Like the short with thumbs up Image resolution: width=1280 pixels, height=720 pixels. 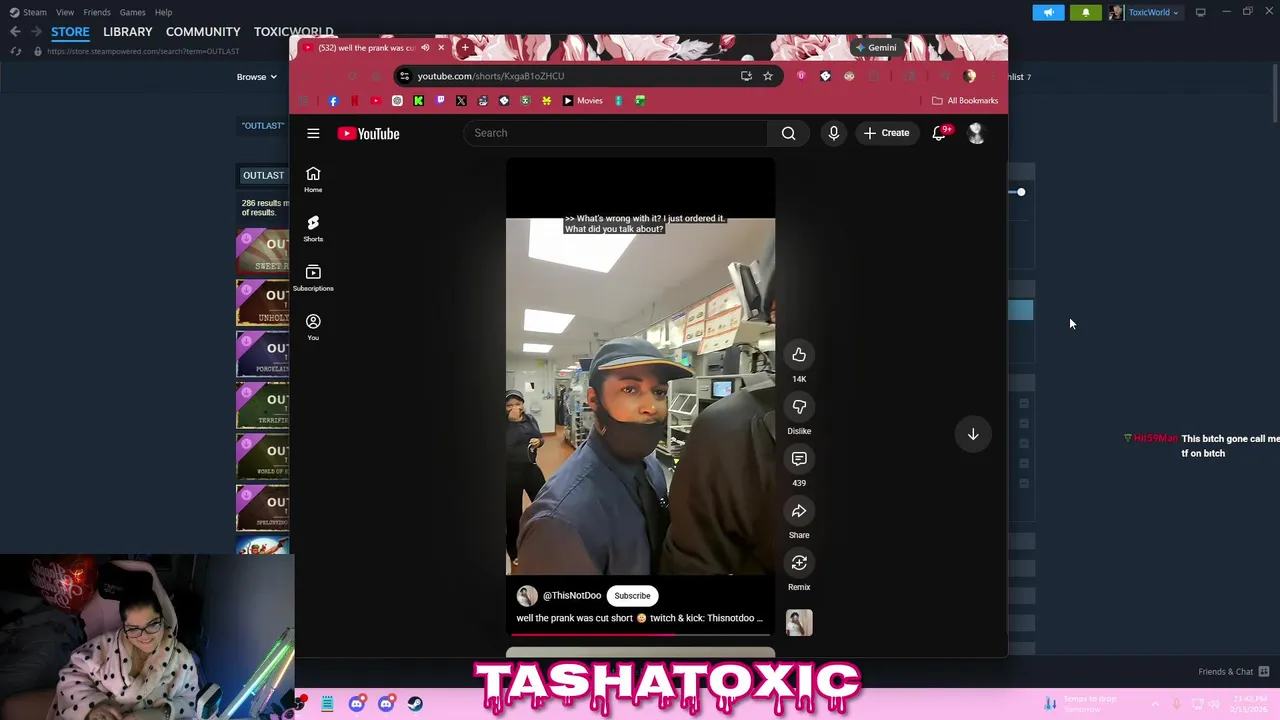pyautogui.click(x=799, y=354)
